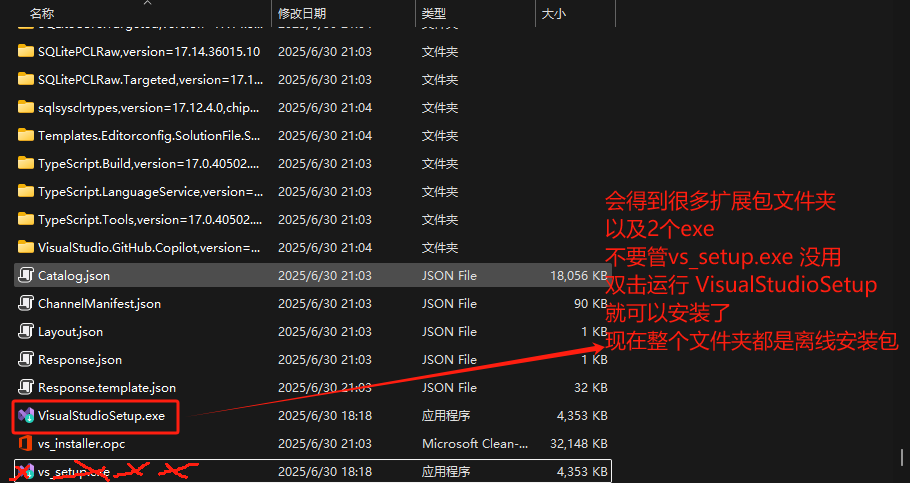This screenshot has height=483, width=910.
Task: Click the 2025/6/30 18:18 date of VisualStudioSetup.exe
Action: 324,416
